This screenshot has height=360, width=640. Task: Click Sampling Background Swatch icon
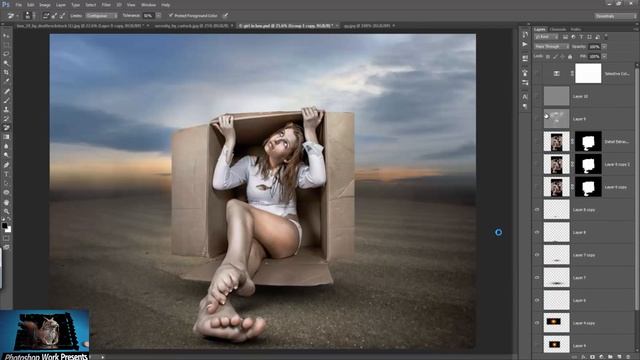62,16
